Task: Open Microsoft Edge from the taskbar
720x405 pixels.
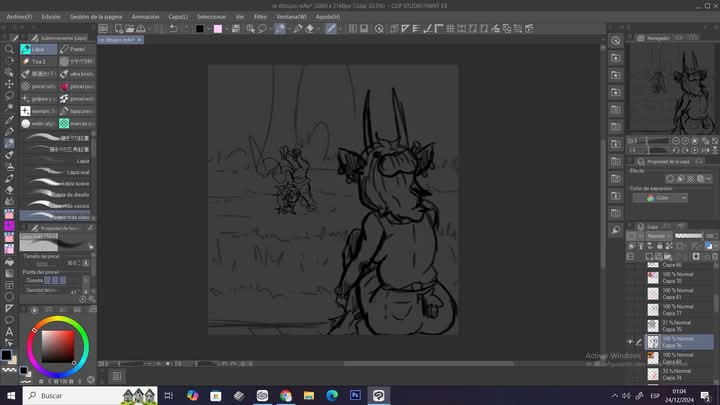Action: 332,395
